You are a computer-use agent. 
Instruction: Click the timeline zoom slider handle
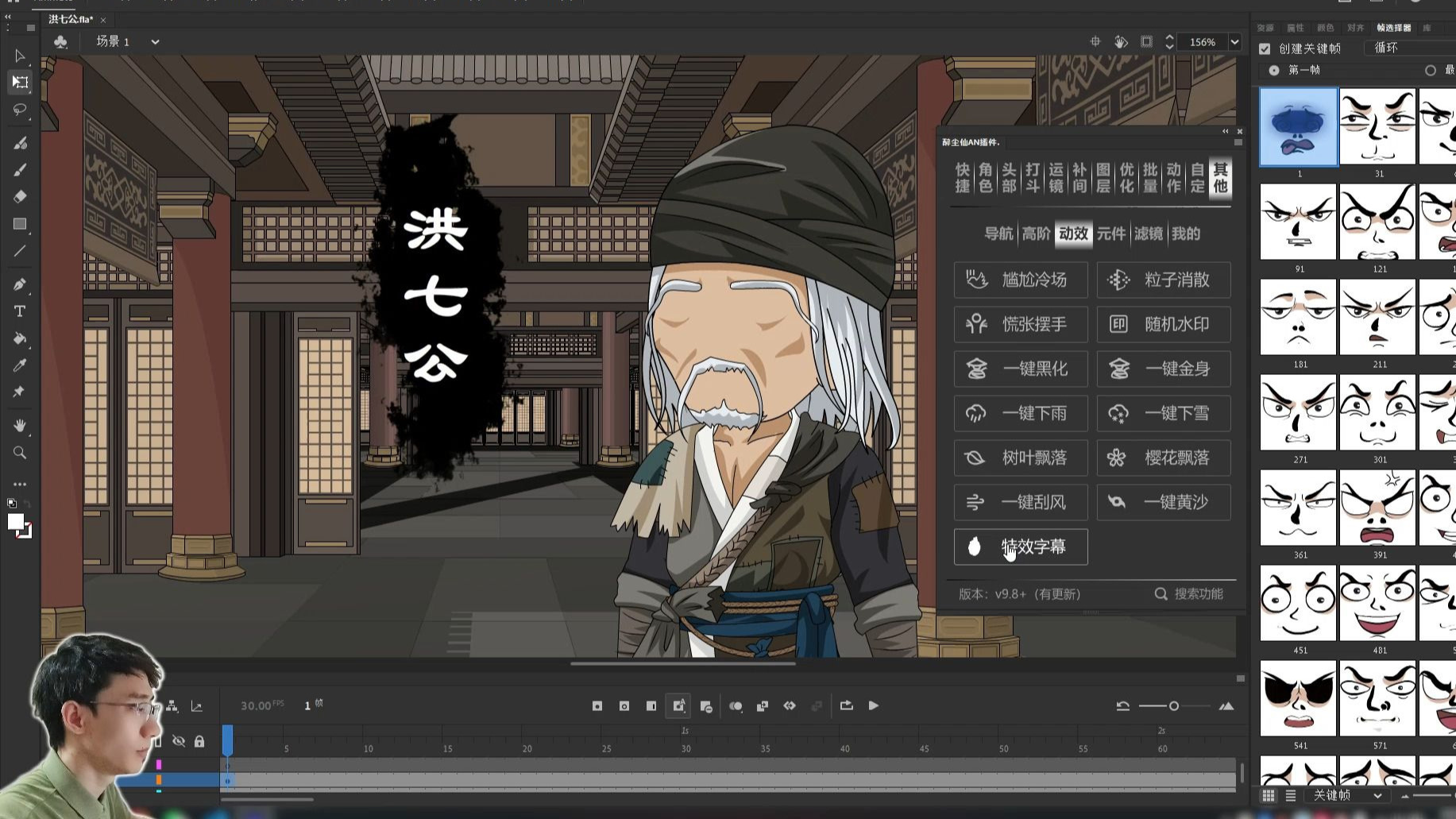tap(1173, 705)
